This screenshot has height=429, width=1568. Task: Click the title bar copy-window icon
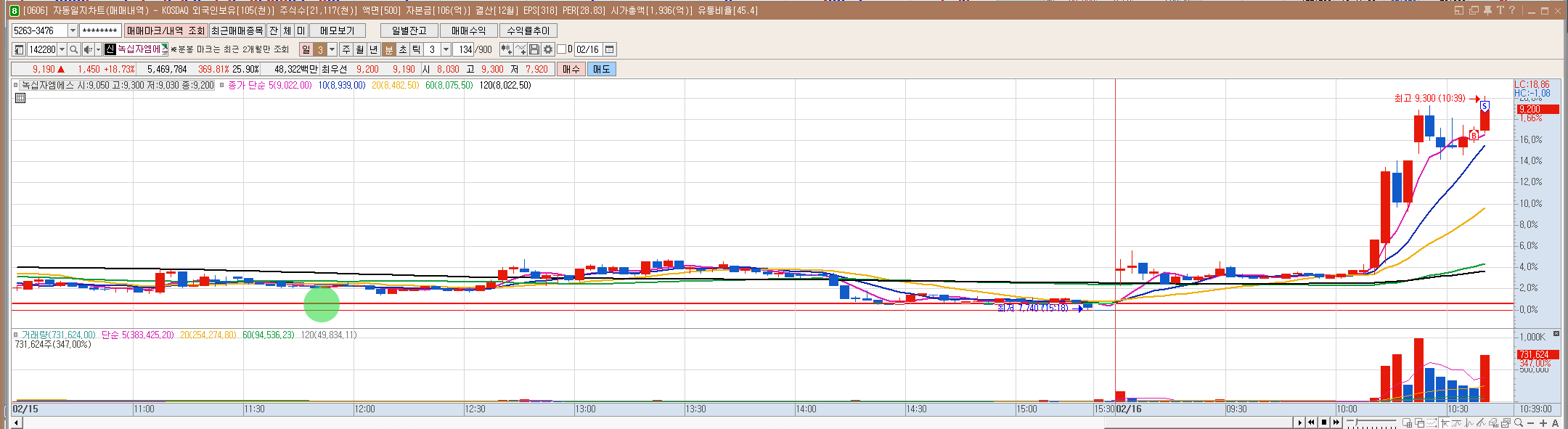(1474, 10)
